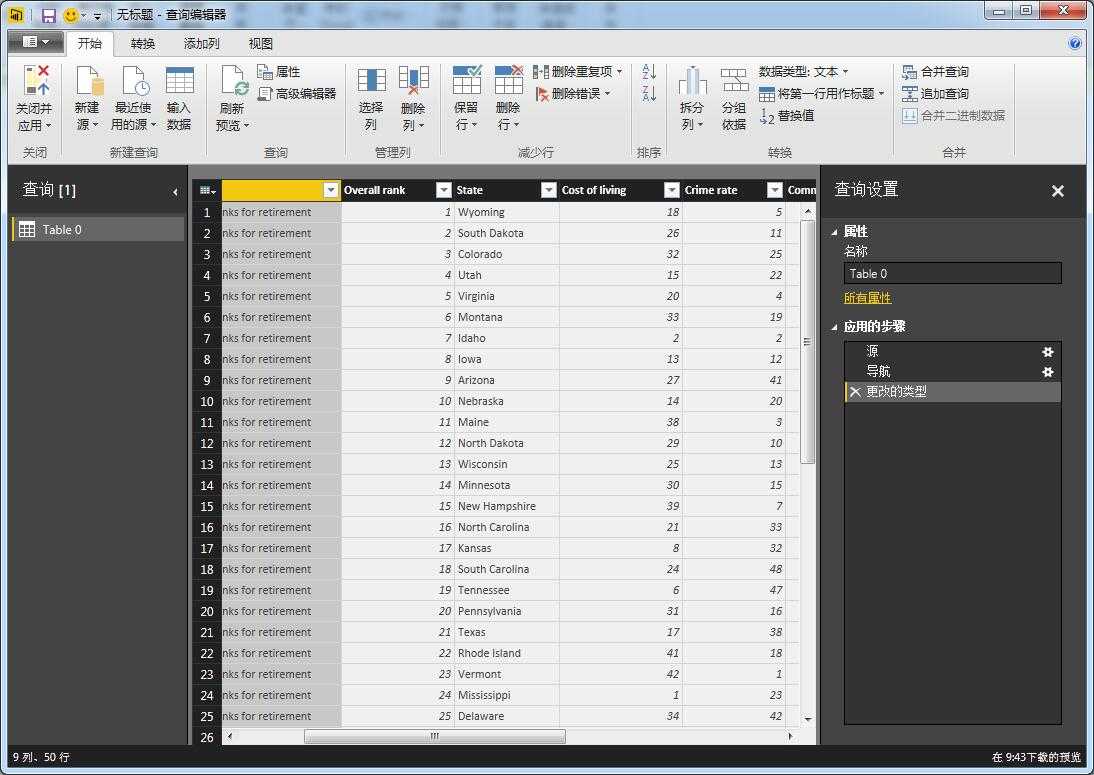
Task: Click the horizontal scrollbar thumb under the table
Action: pyautogui.click(x=435, y=737)
